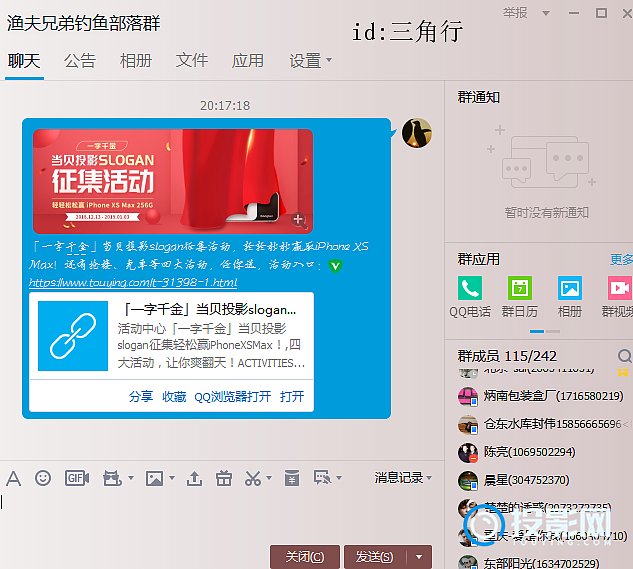Viewport: 633px width, 569px height.
Task: Click 更多 in the 群应用 section
Action: 621,259
